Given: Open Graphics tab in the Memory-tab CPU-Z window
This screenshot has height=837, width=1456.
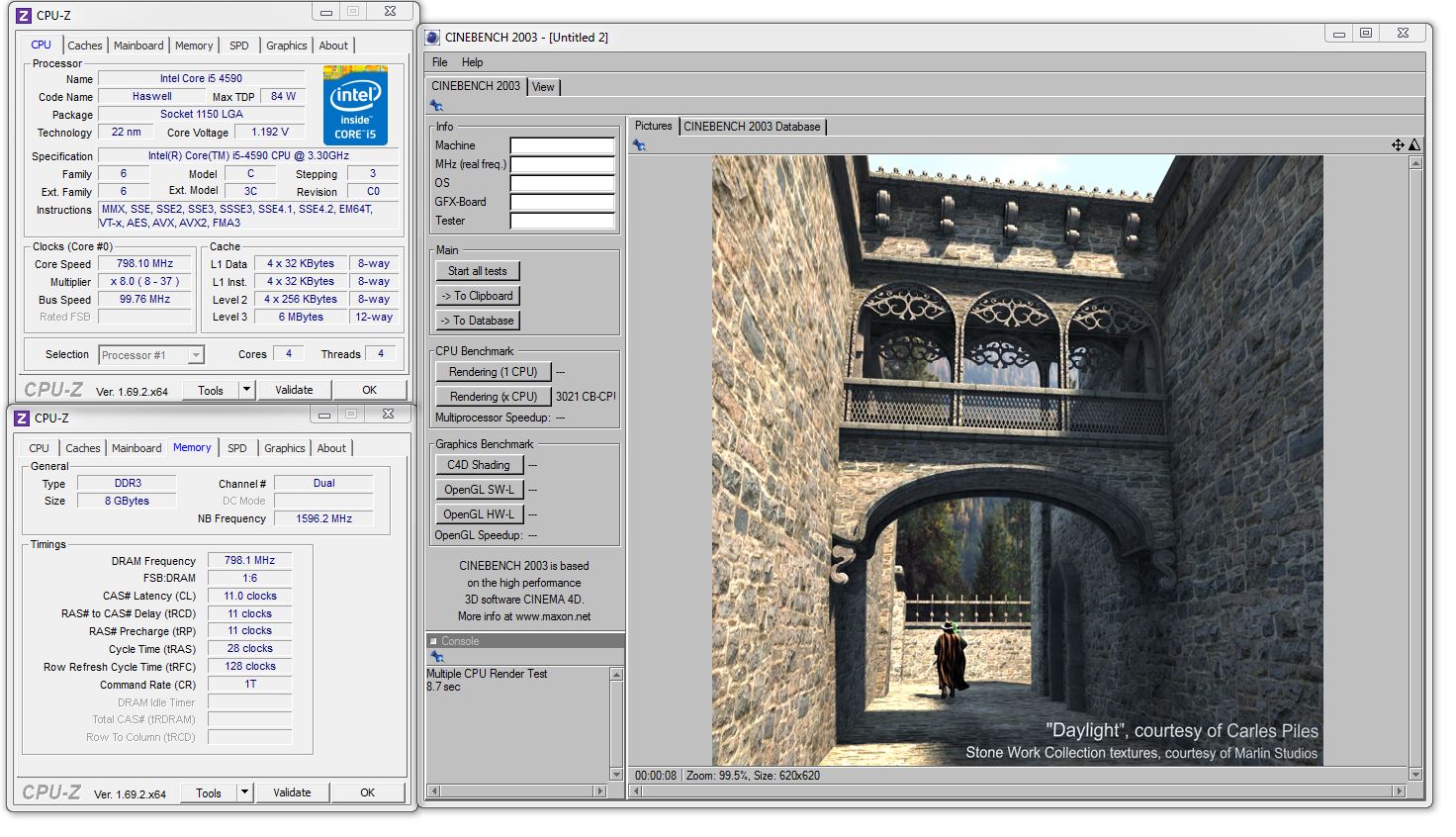Looking at the screenshot, I should click(x=285, y=448).
